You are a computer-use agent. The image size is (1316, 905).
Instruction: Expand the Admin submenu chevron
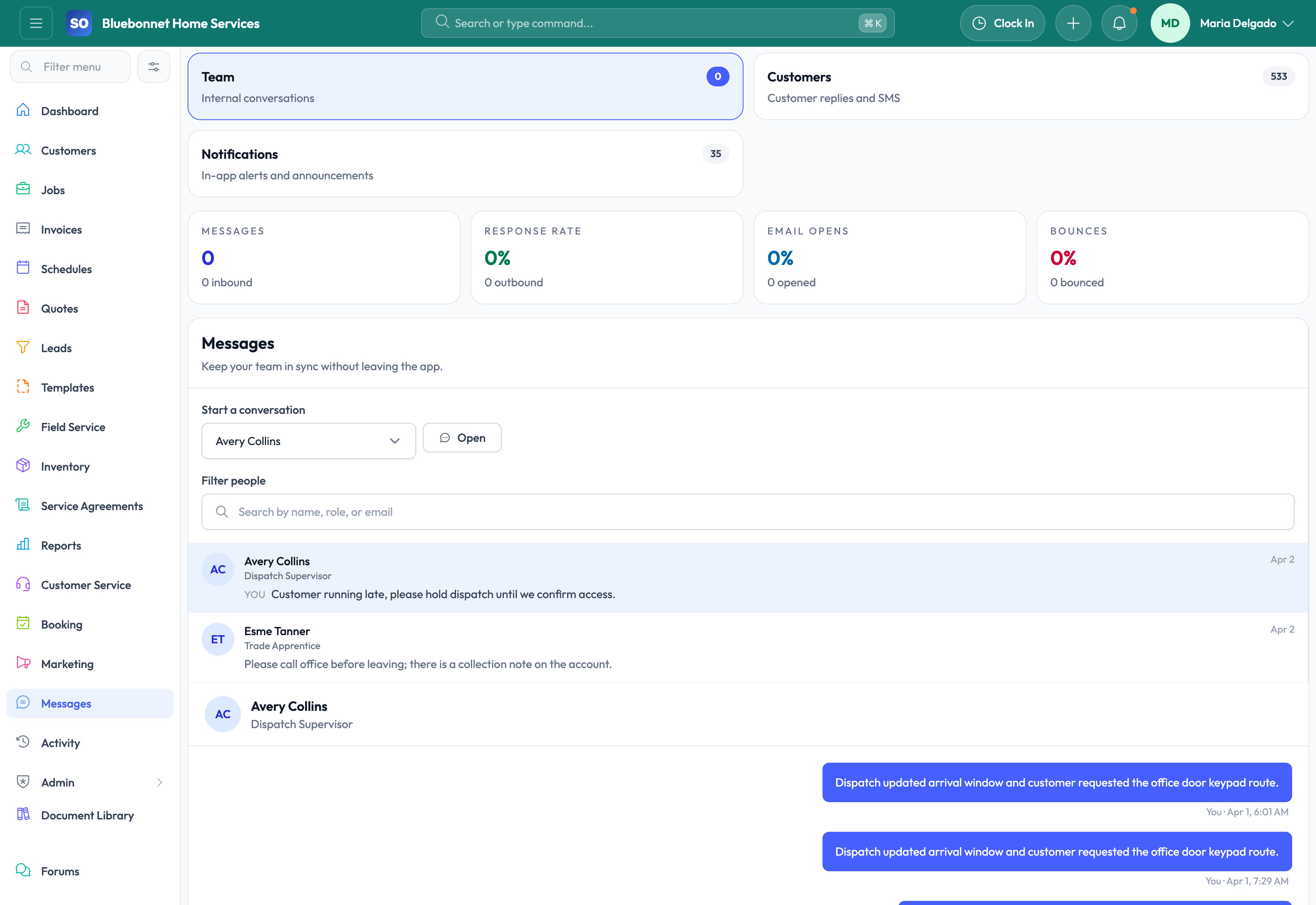(160, 782)
